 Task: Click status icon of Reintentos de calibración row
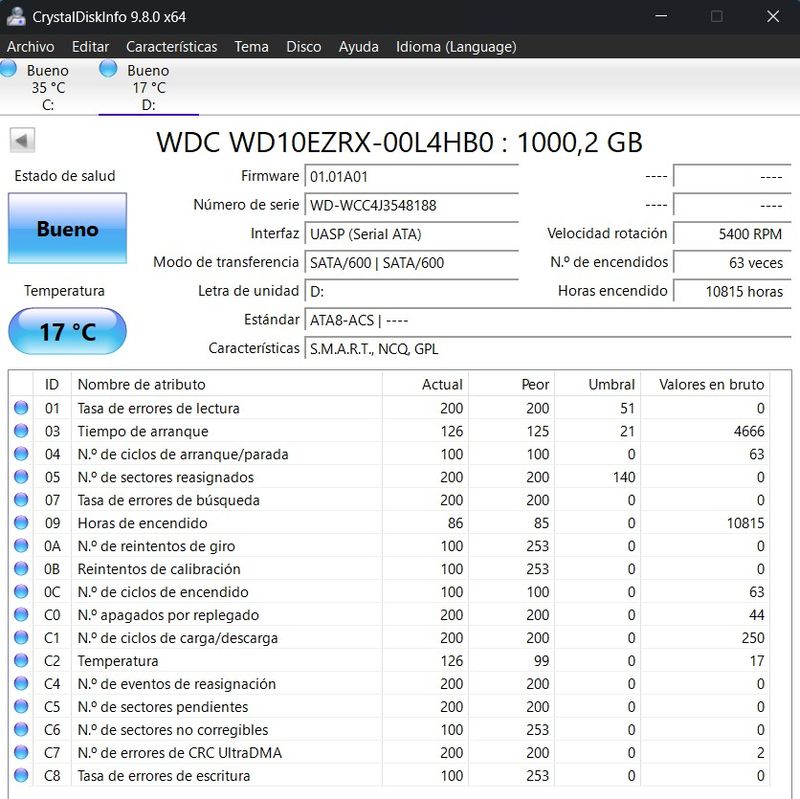(x=21, y=568)
